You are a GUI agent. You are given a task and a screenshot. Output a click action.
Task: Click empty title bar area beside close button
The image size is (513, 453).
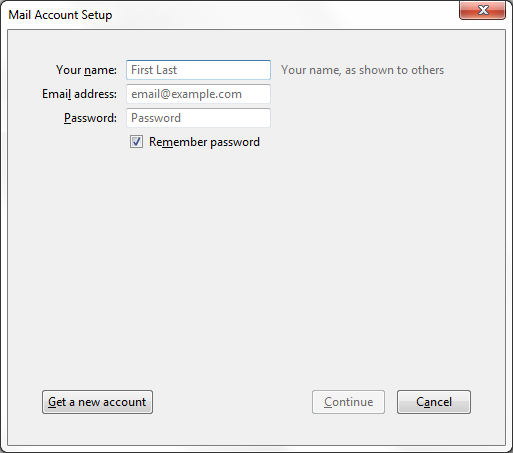(283, 15)
